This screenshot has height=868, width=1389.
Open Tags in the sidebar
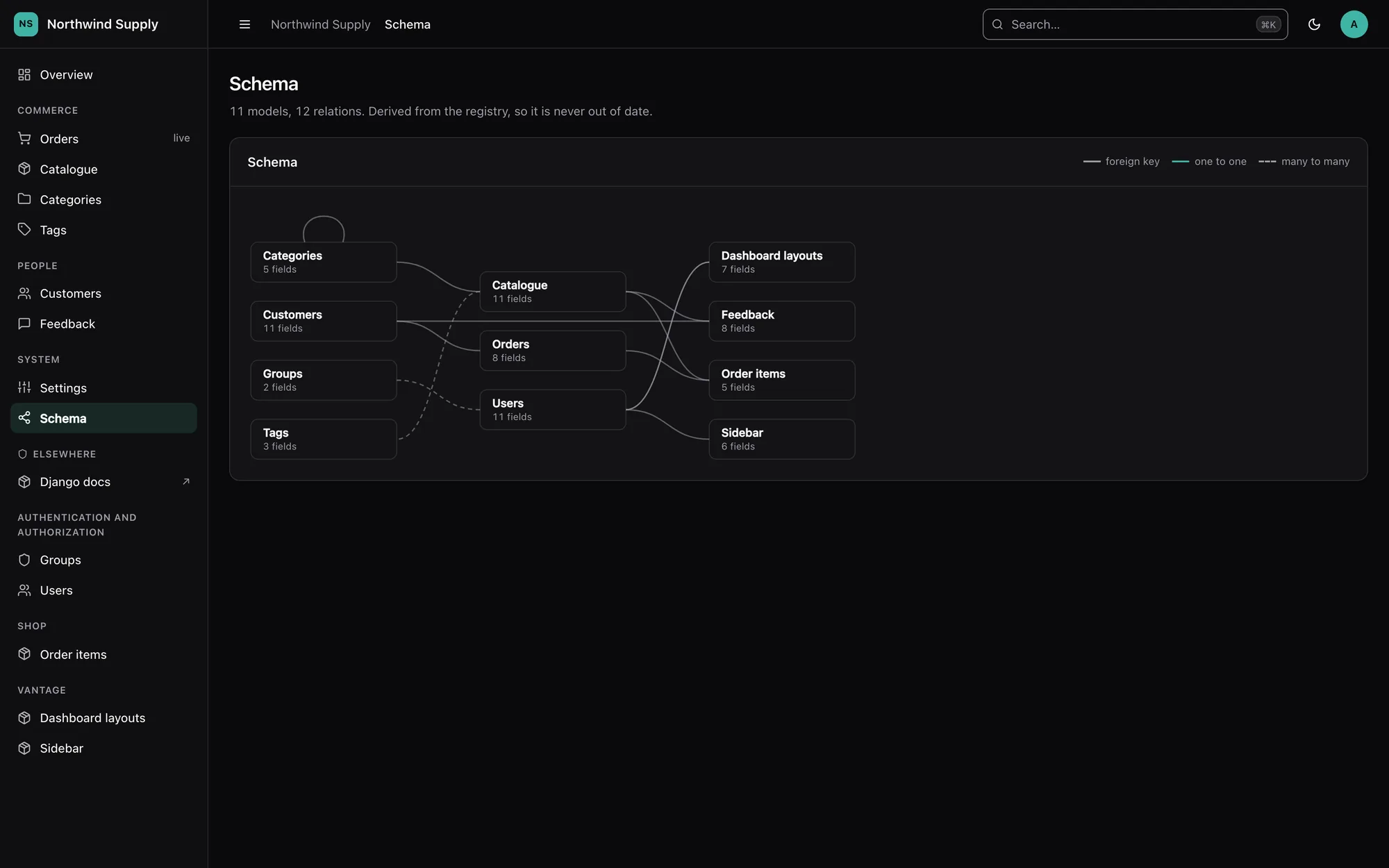point(103,230)
